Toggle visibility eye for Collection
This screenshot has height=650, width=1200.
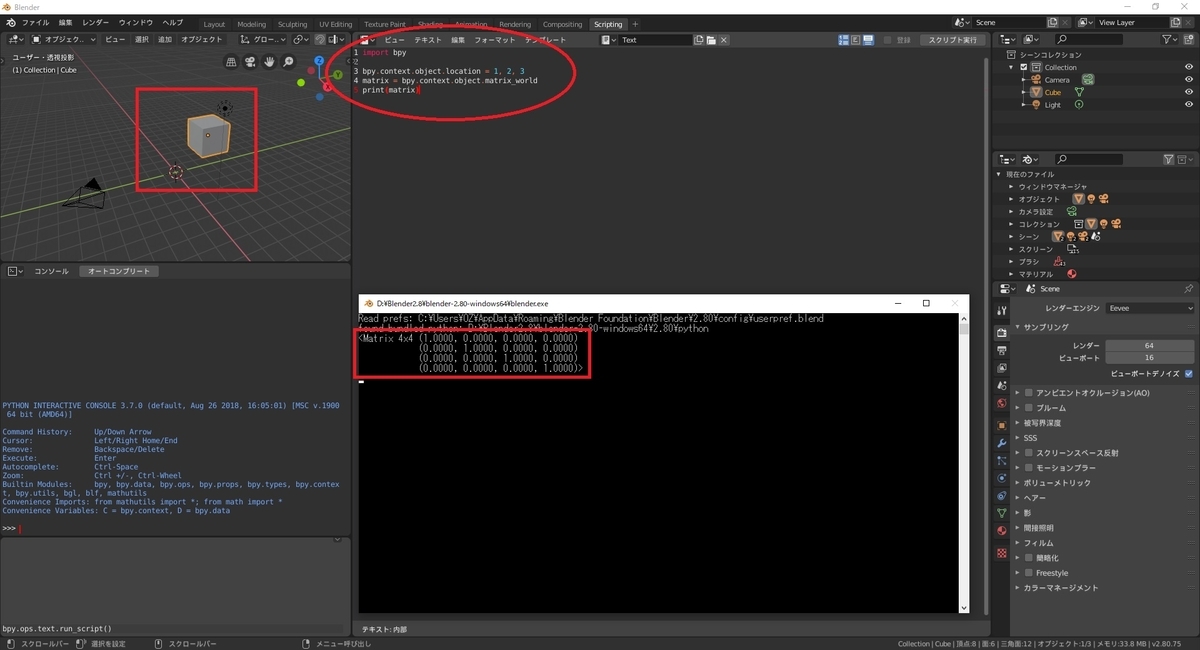point(1189,67)
